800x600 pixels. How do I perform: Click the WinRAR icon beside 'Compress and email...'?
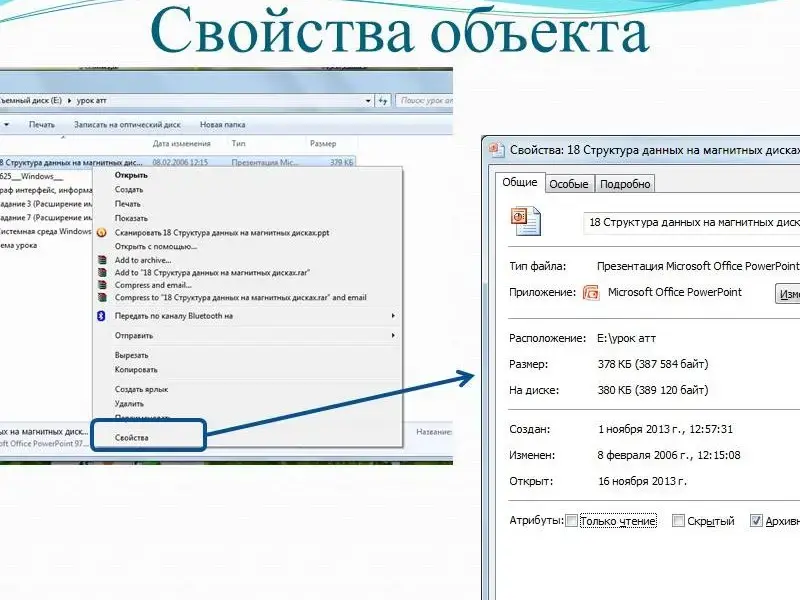click(101, 285)
